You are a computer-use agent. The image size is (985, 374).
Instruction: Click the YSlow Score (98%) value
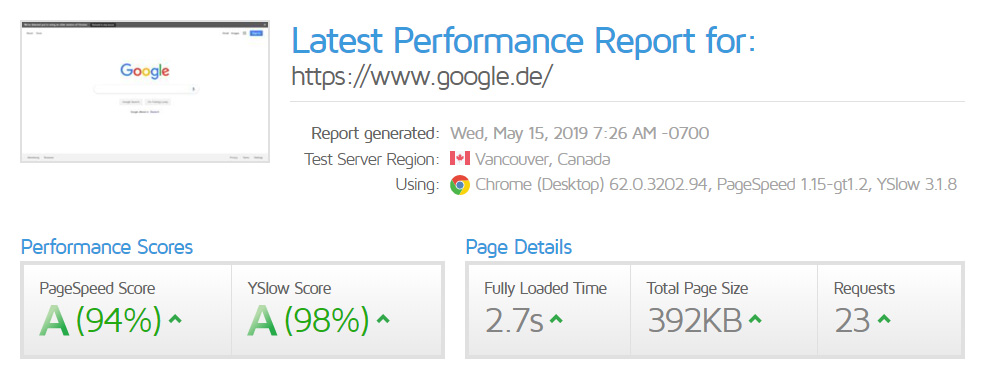(327, 321)
